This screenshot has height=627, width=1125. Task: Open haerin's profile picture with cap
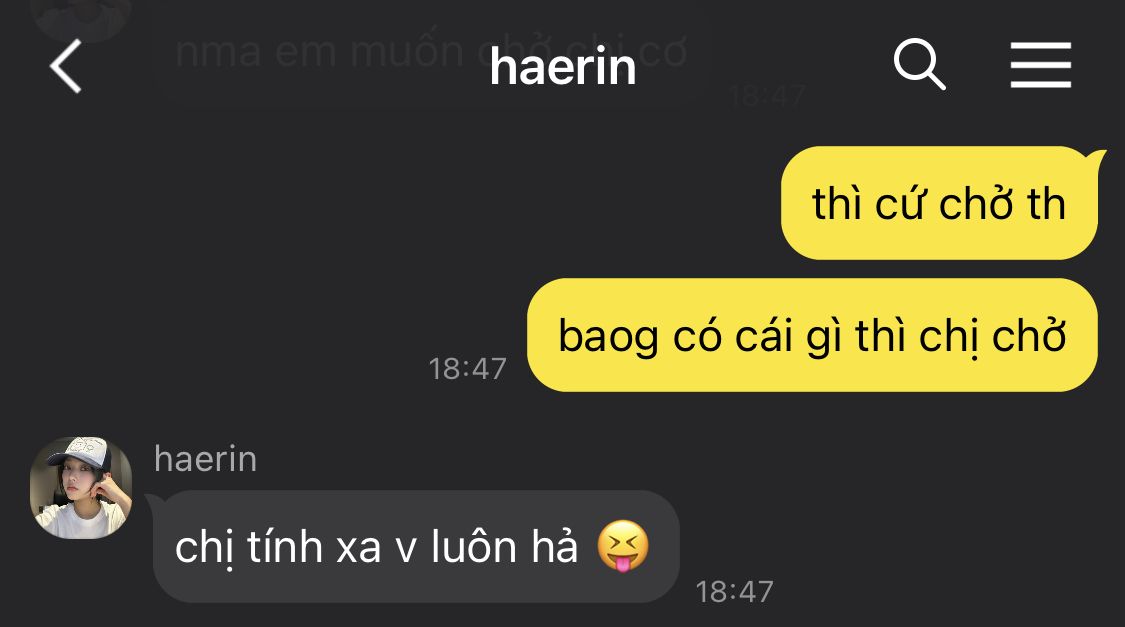pyautogui.click(x=81, y=488)
